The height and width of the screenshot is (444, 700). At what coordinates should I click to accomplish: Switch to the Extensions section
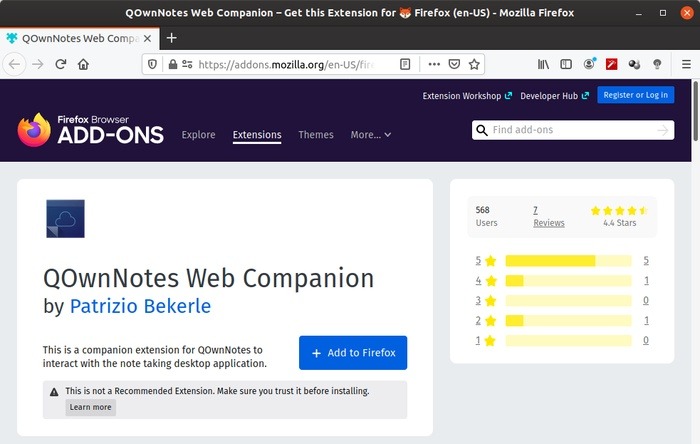click(x=257, y=135)
